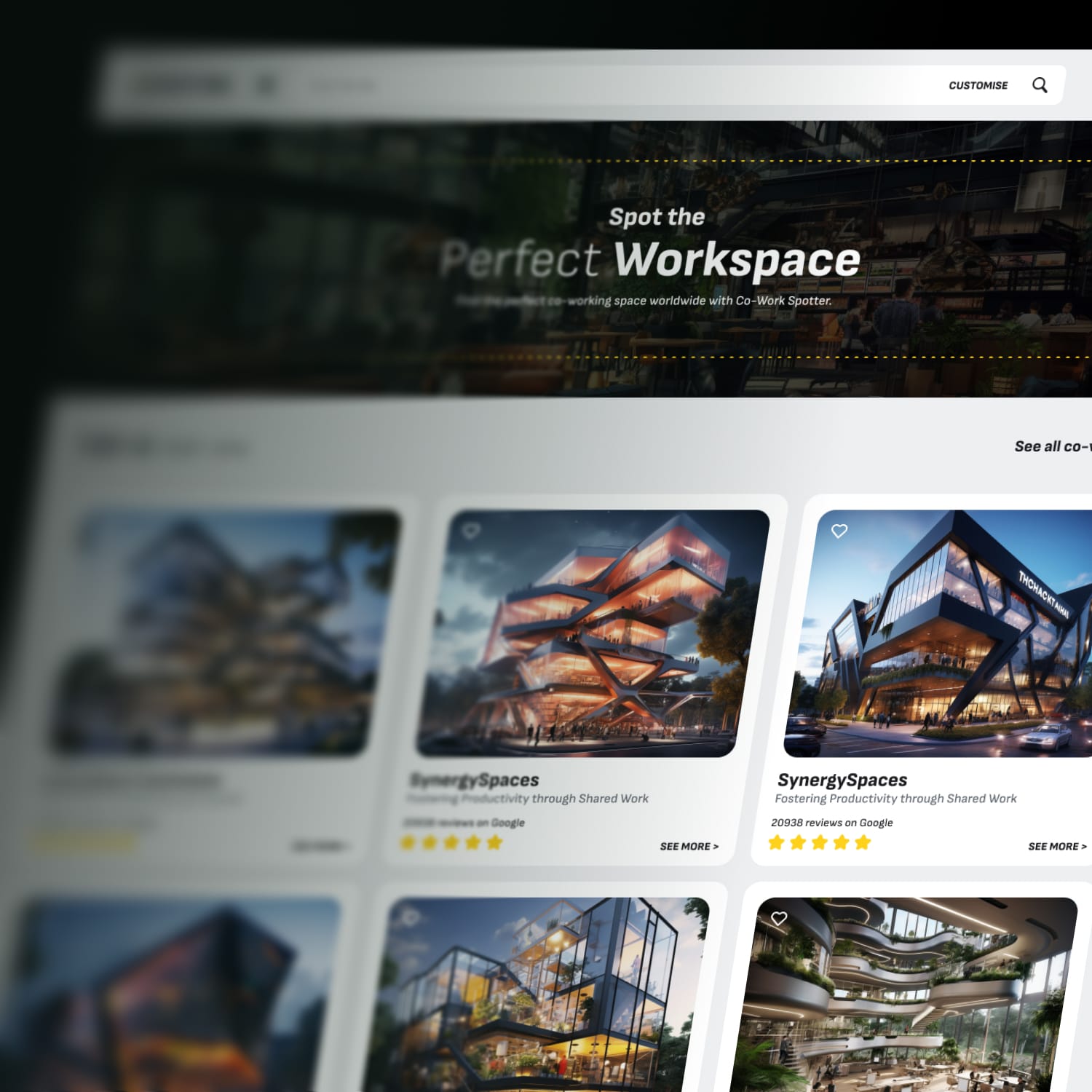Click the tagline "Fostering Productivity through Shared Work" on the dark building card
Image resolution: width=1092 pixels, height=1092 pixels.
point(895,799)
